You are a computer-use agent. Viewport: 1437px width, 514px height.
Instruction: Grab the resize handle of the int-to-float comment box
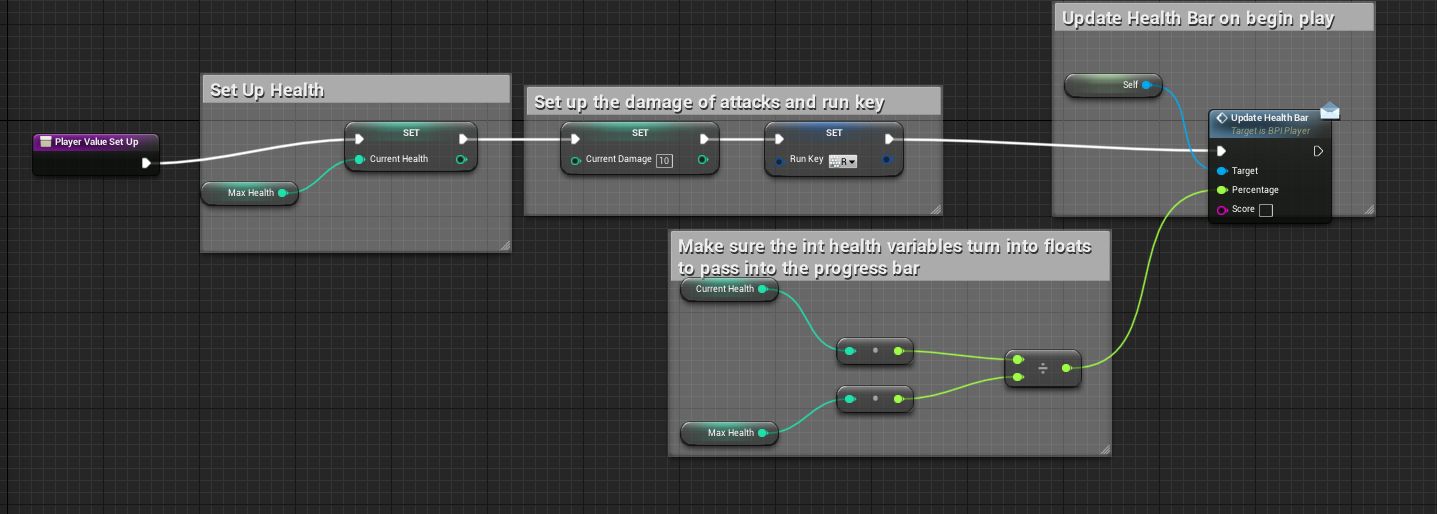[1104, 450]
